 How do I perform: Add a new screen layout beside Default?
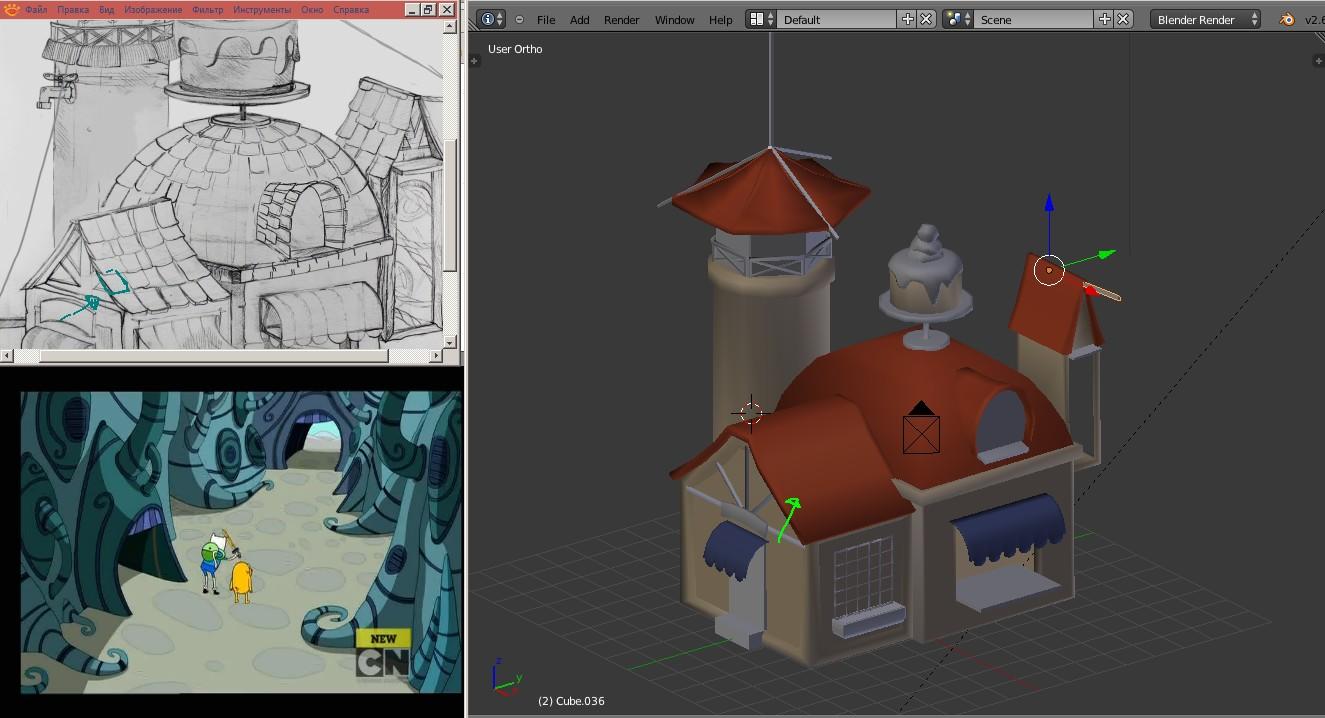908,19
